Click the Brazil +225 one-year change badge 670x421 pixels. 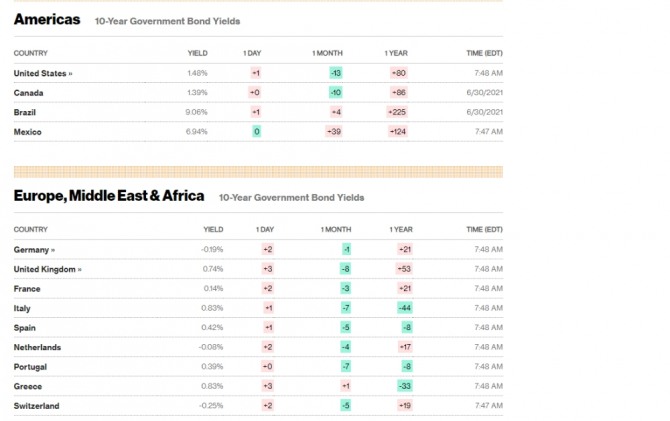(x=397, y=112)
